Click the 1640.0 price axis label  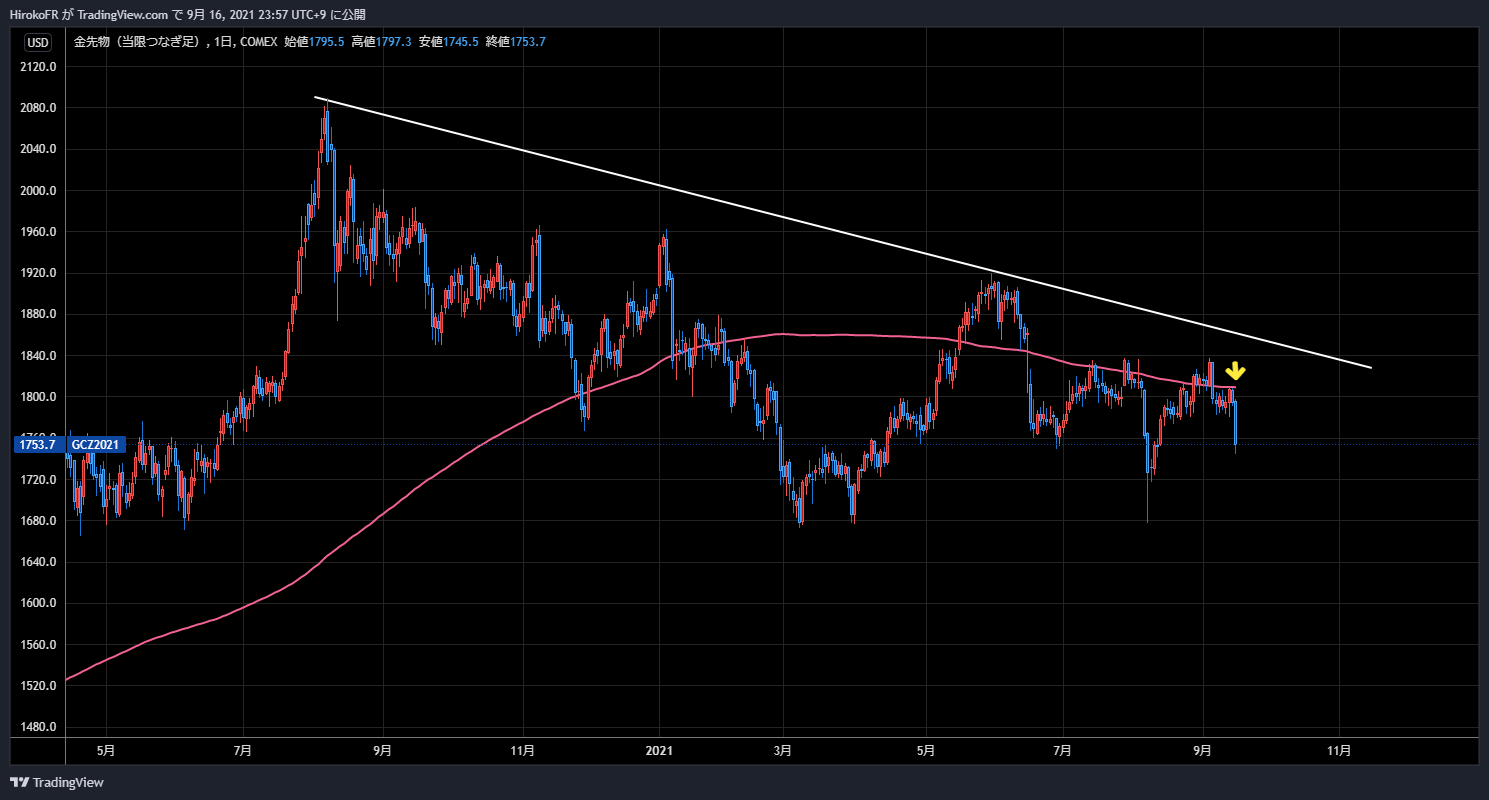click(38, 562)
